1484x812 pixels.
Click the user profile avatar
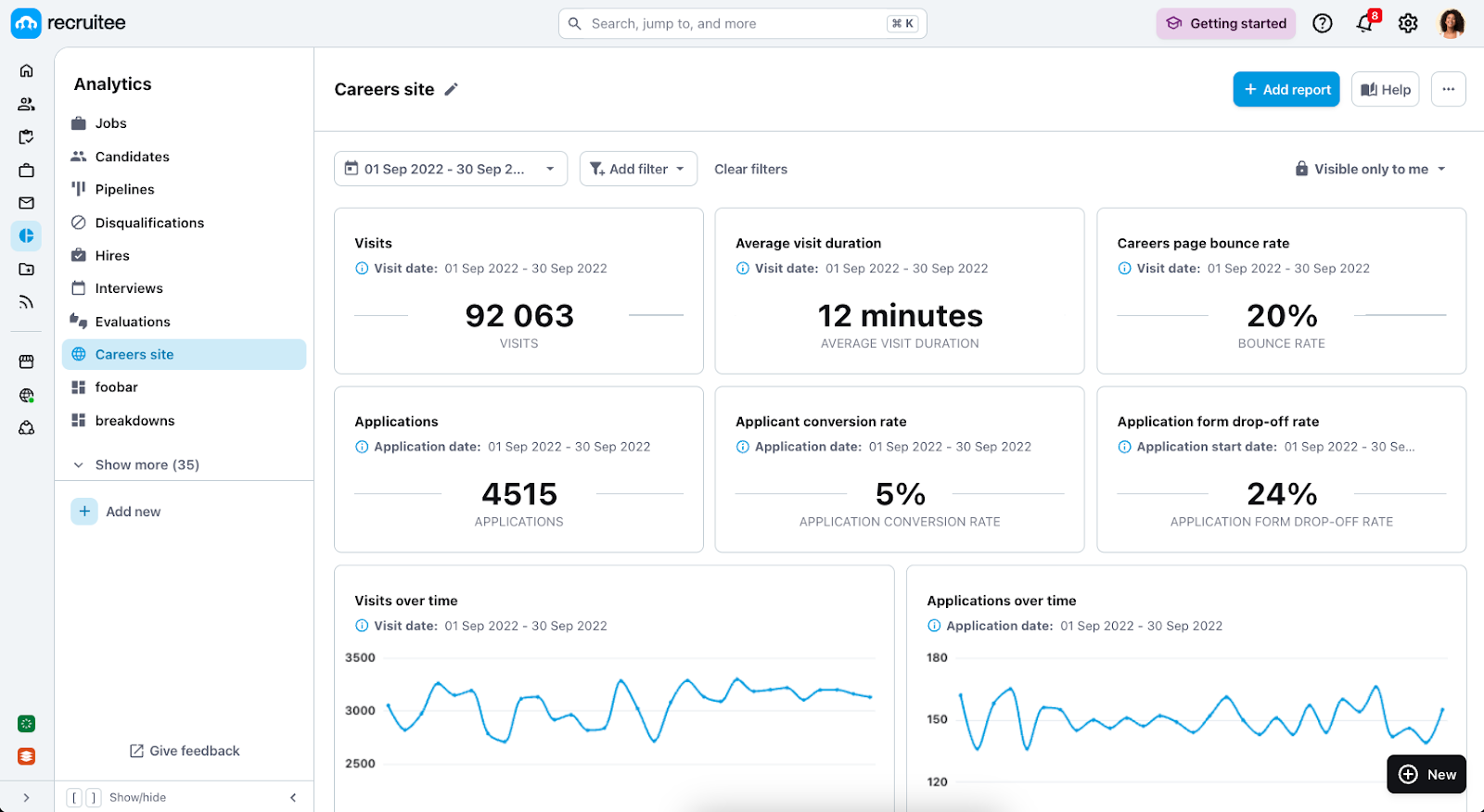click(x=1451, y=24)
